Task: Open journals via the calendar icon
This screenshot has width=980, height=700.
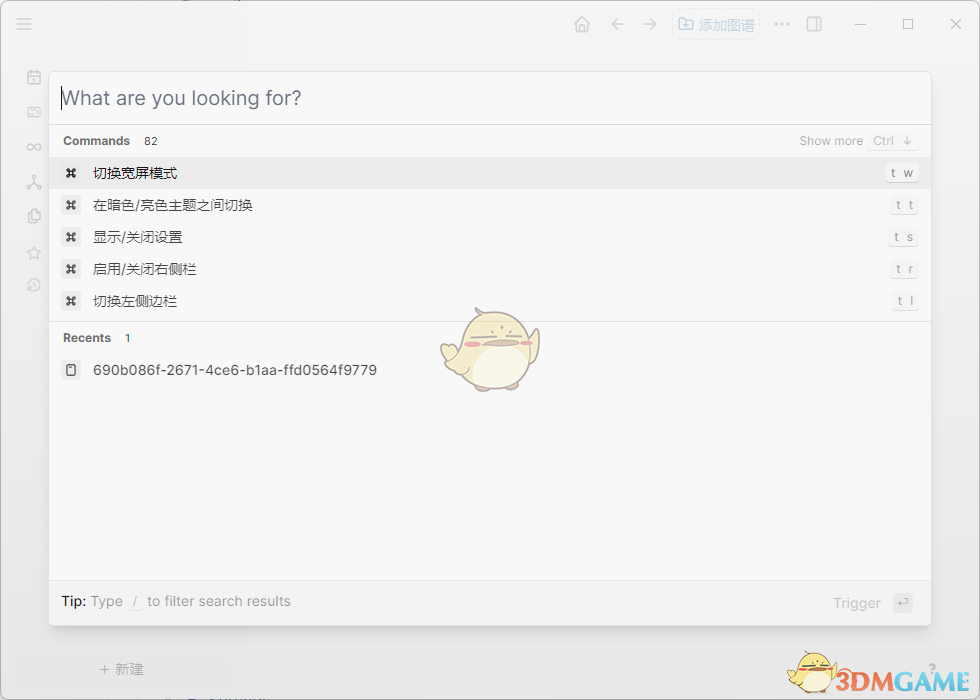Action: pos(33,76)
